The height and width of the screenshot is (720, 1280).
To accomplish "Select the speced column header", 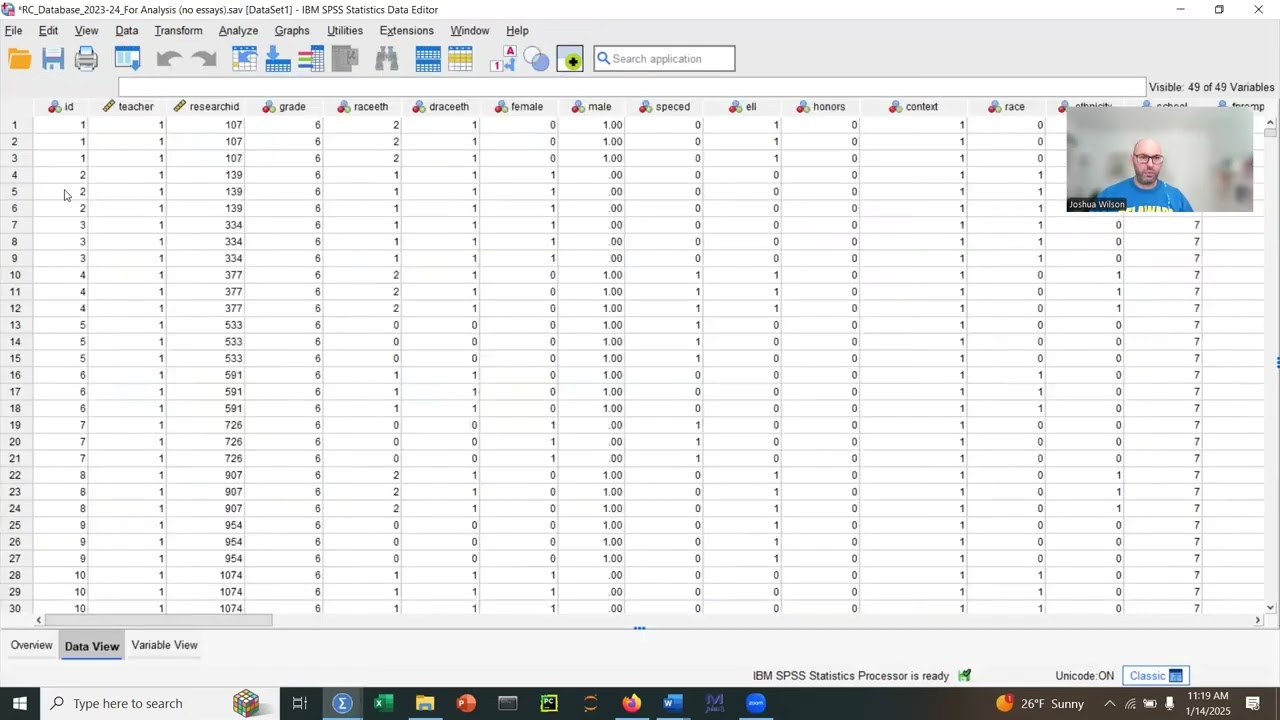I will pos(664,106).
